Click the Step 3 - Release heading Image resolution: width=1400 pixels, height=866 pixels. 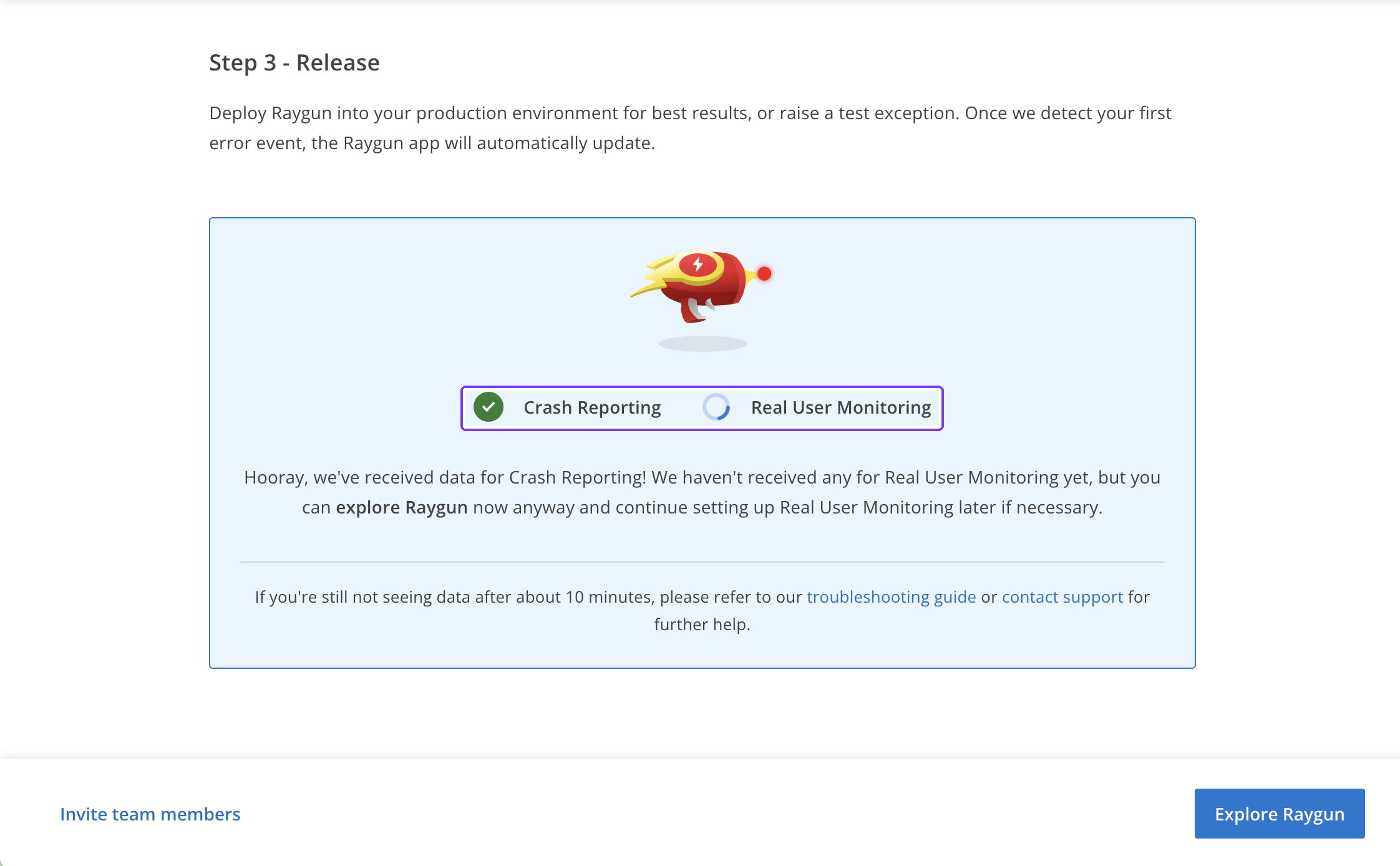pos(294,62)
